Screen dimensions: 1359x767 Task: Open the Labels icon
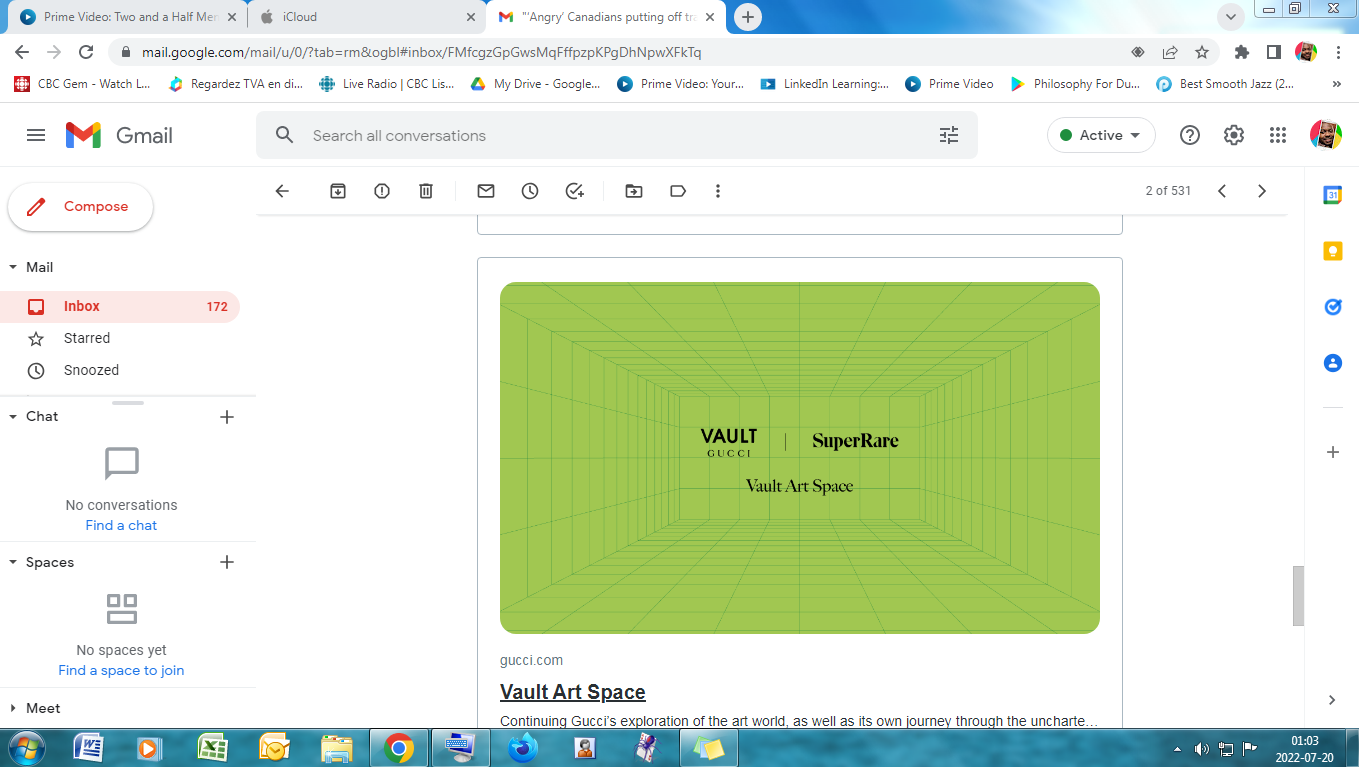(x=678, y=191)
